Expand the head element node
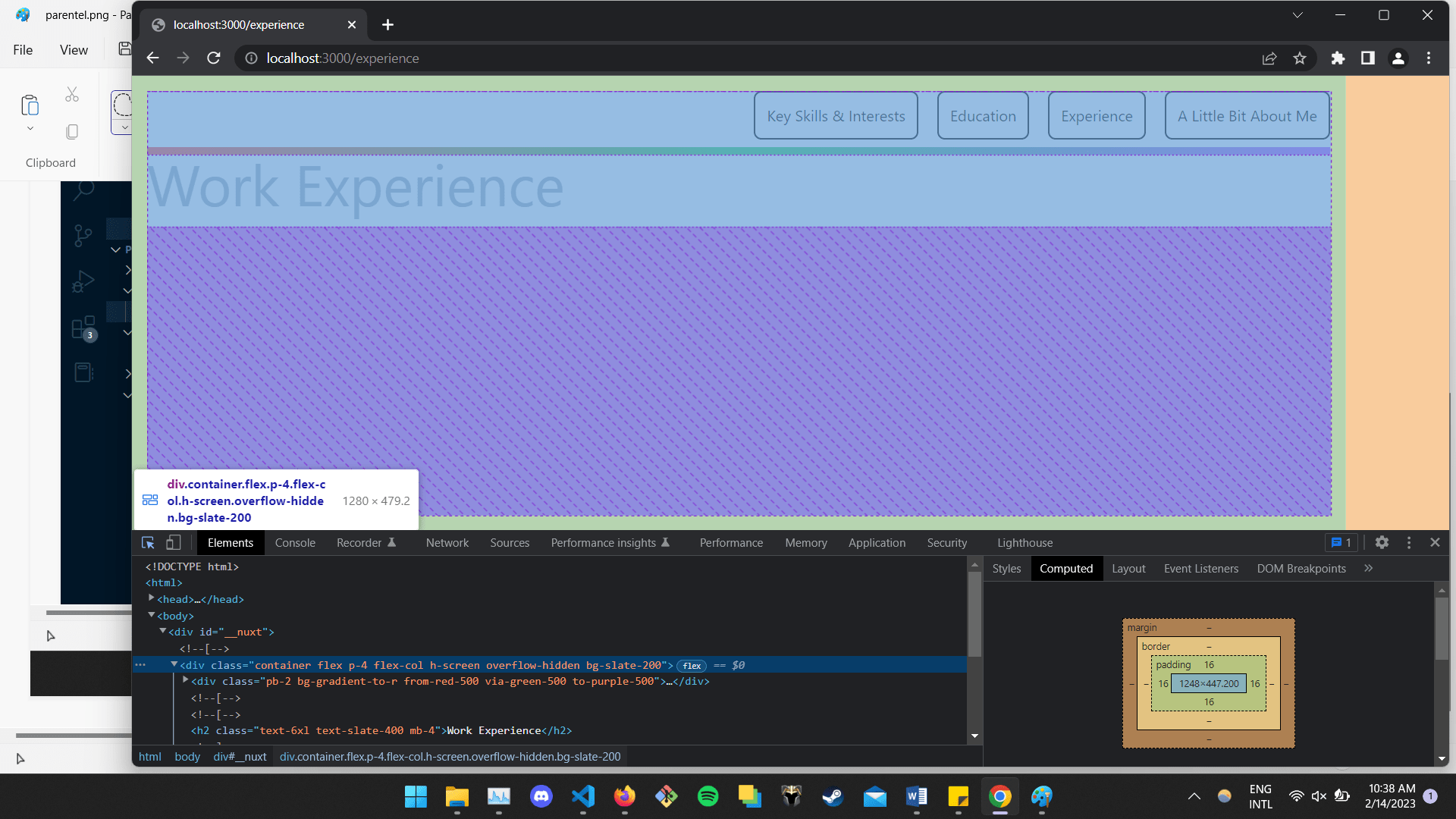Screen dimensions: 1456x819 pyautogui.click(x=152, y=598)
